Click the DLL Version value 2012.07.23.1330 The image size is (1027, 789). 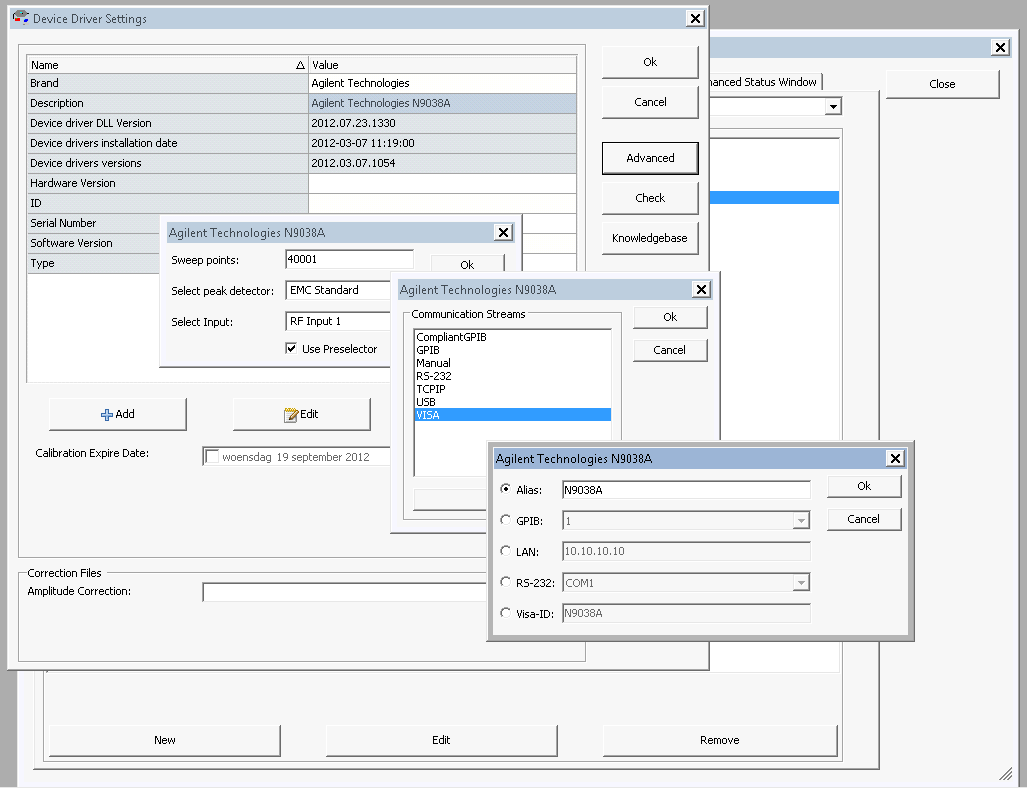point(443,123)
